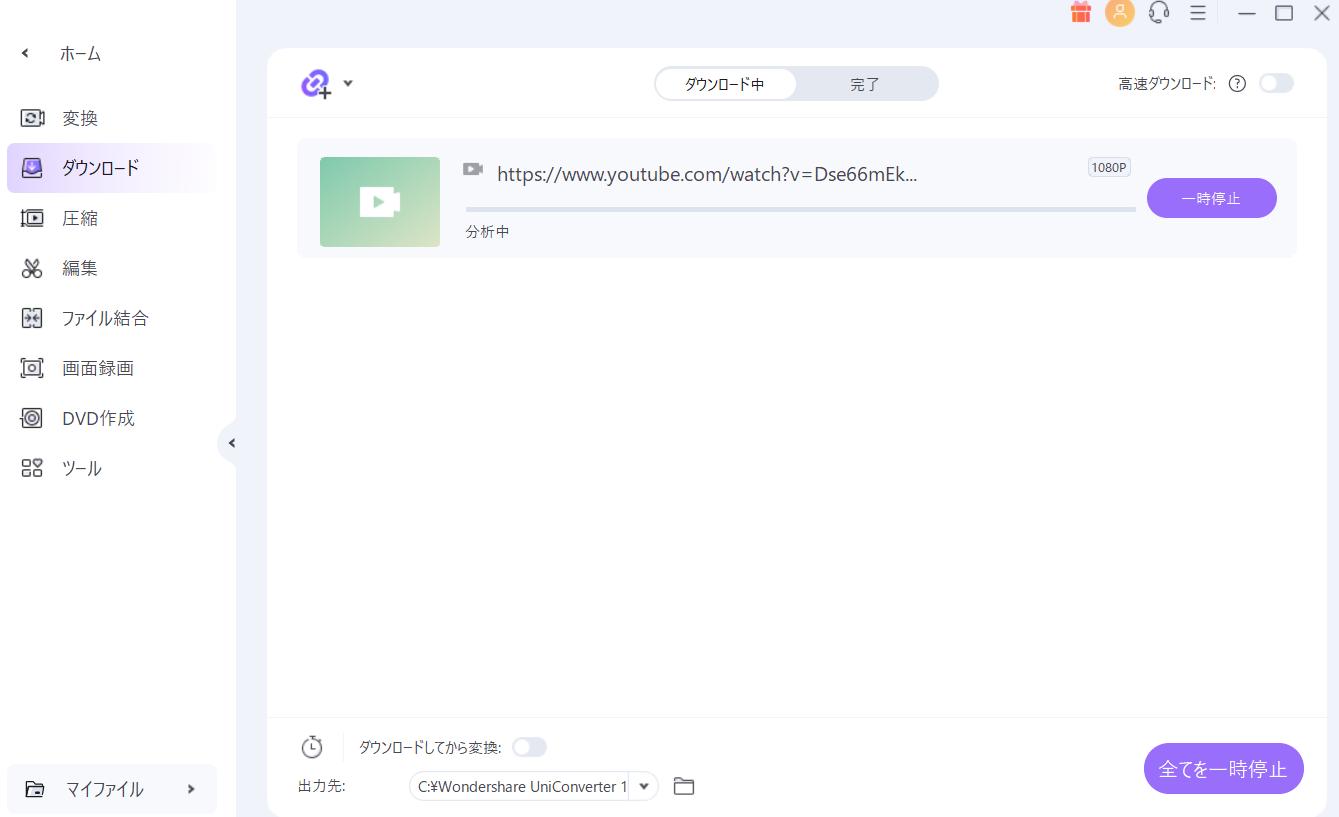
Task: Expand the dropdown arrow beside paste URL icon
Action: point(348,83)
